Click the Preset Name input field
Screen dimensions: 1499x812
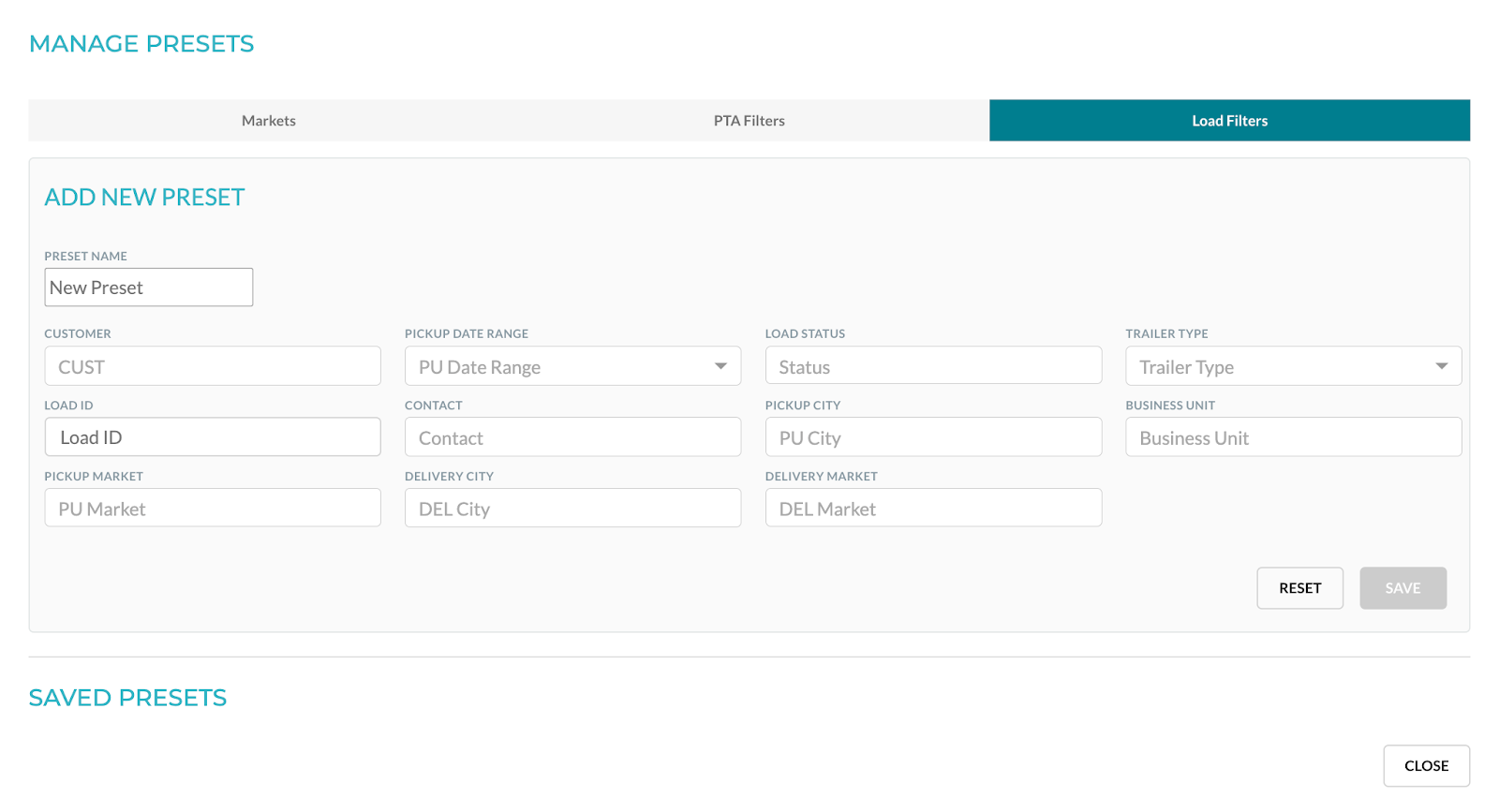click(149, 288)
